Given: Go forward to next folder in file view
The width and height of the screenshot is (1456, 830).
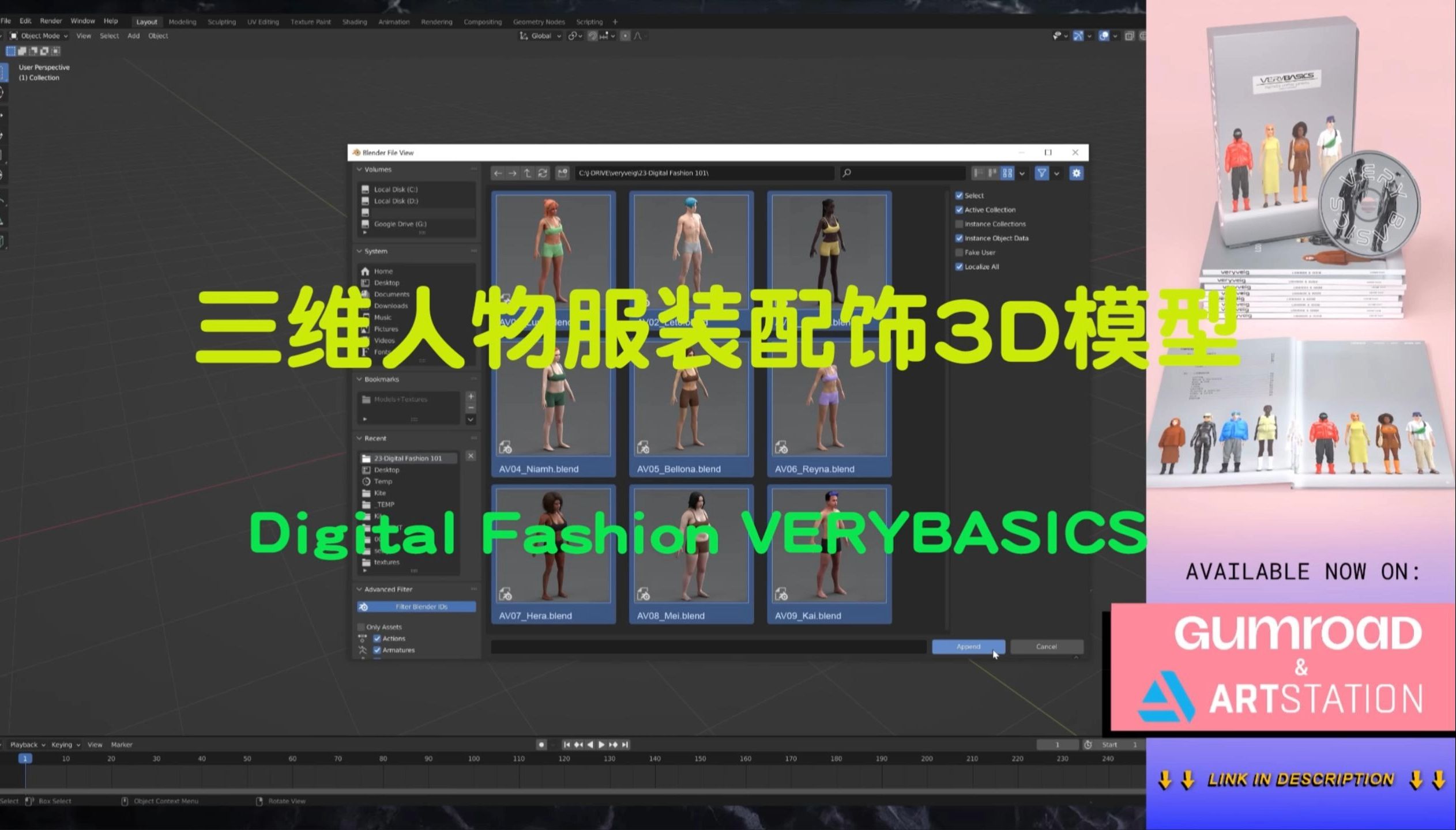Looking at the screenshot, I should [512, 173].
